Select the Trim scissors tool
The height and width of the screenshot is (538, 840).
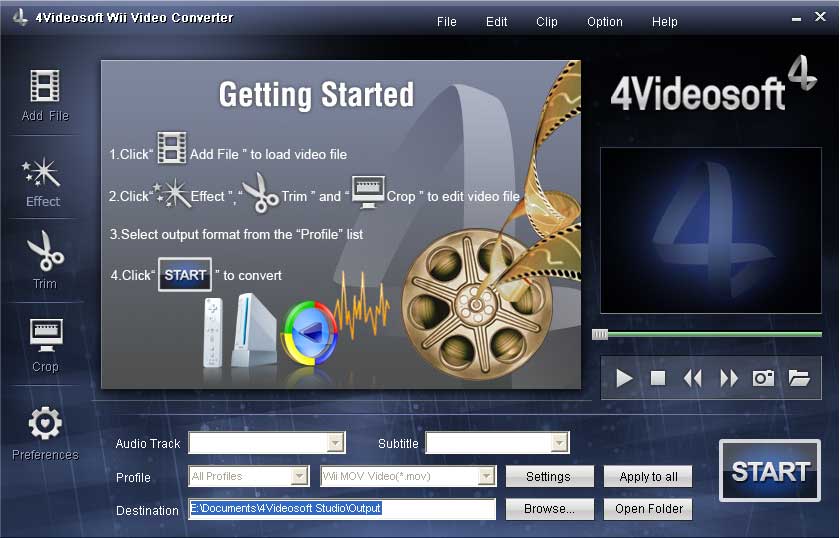pyautogui.click(x=45, y=253)
